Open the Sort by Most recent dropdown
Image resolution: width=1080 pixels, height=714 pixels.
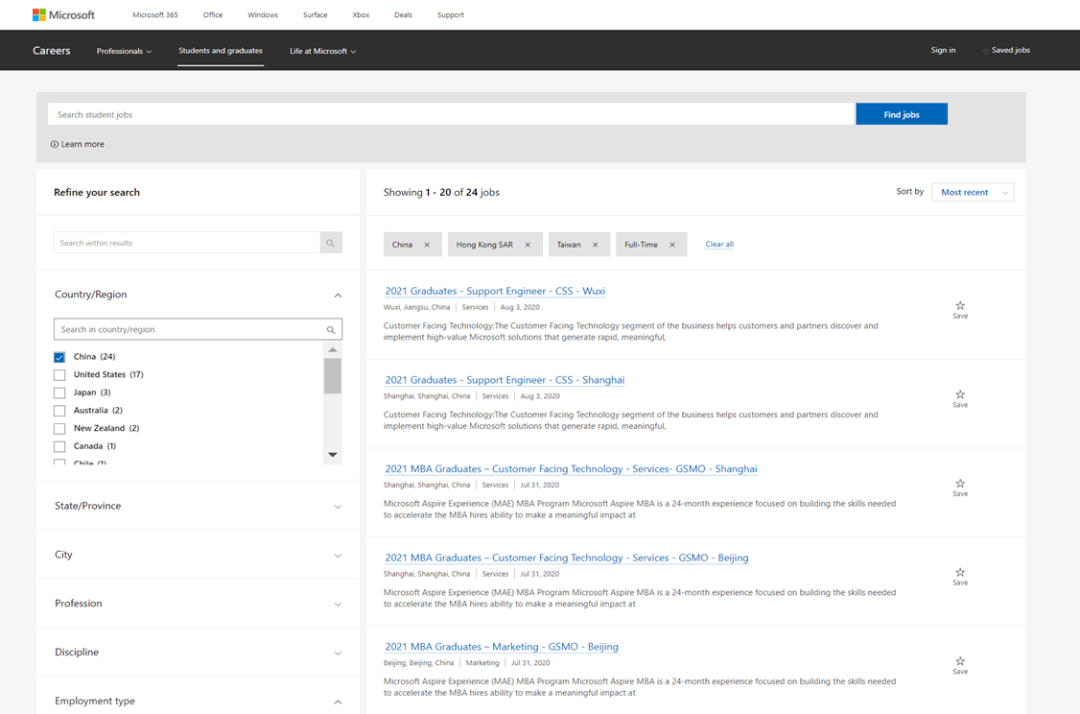tap(973, 192)
